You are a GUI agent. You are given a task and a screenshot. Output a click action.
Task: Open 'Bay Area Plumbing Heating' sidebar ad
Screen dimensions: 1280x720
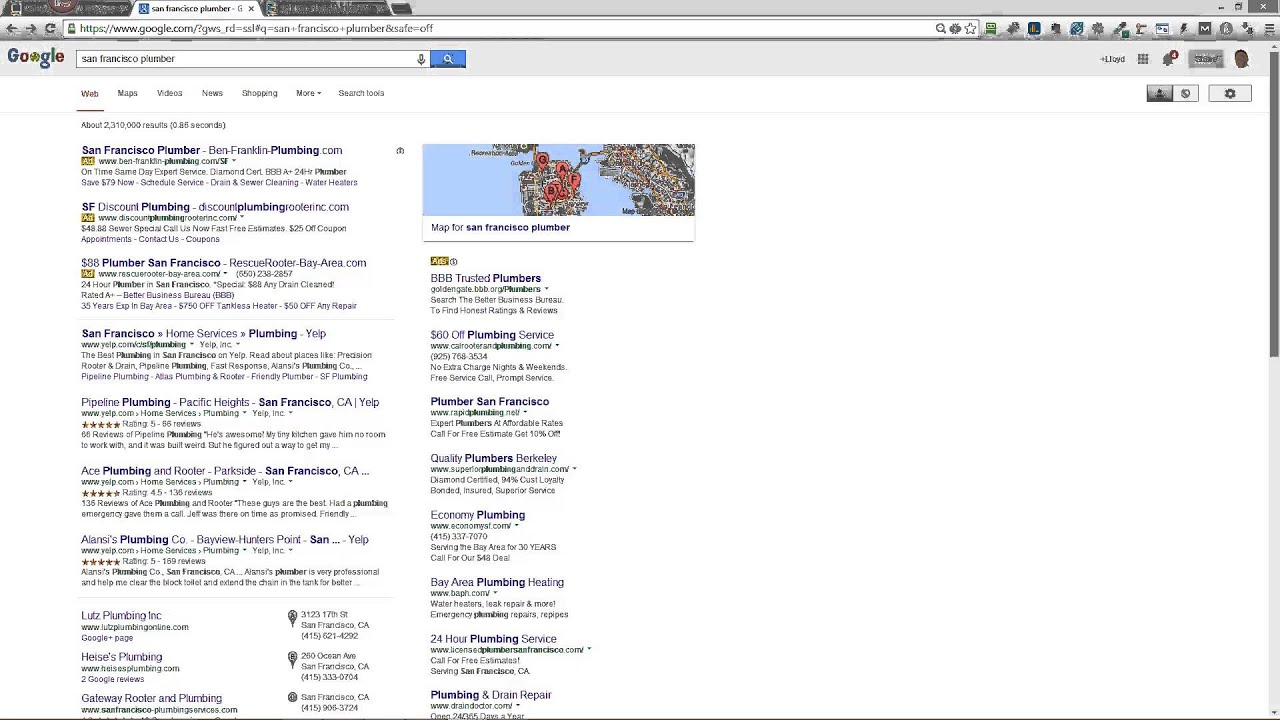[x=497, y=582]
